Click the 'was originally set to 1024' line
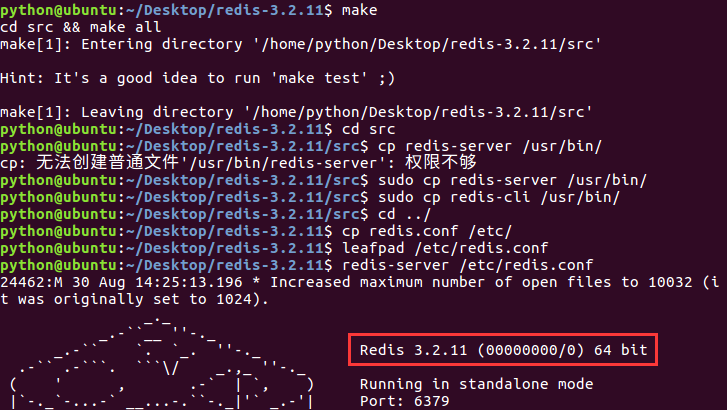Viewport: 727px width, 410px height. (134, 299)
